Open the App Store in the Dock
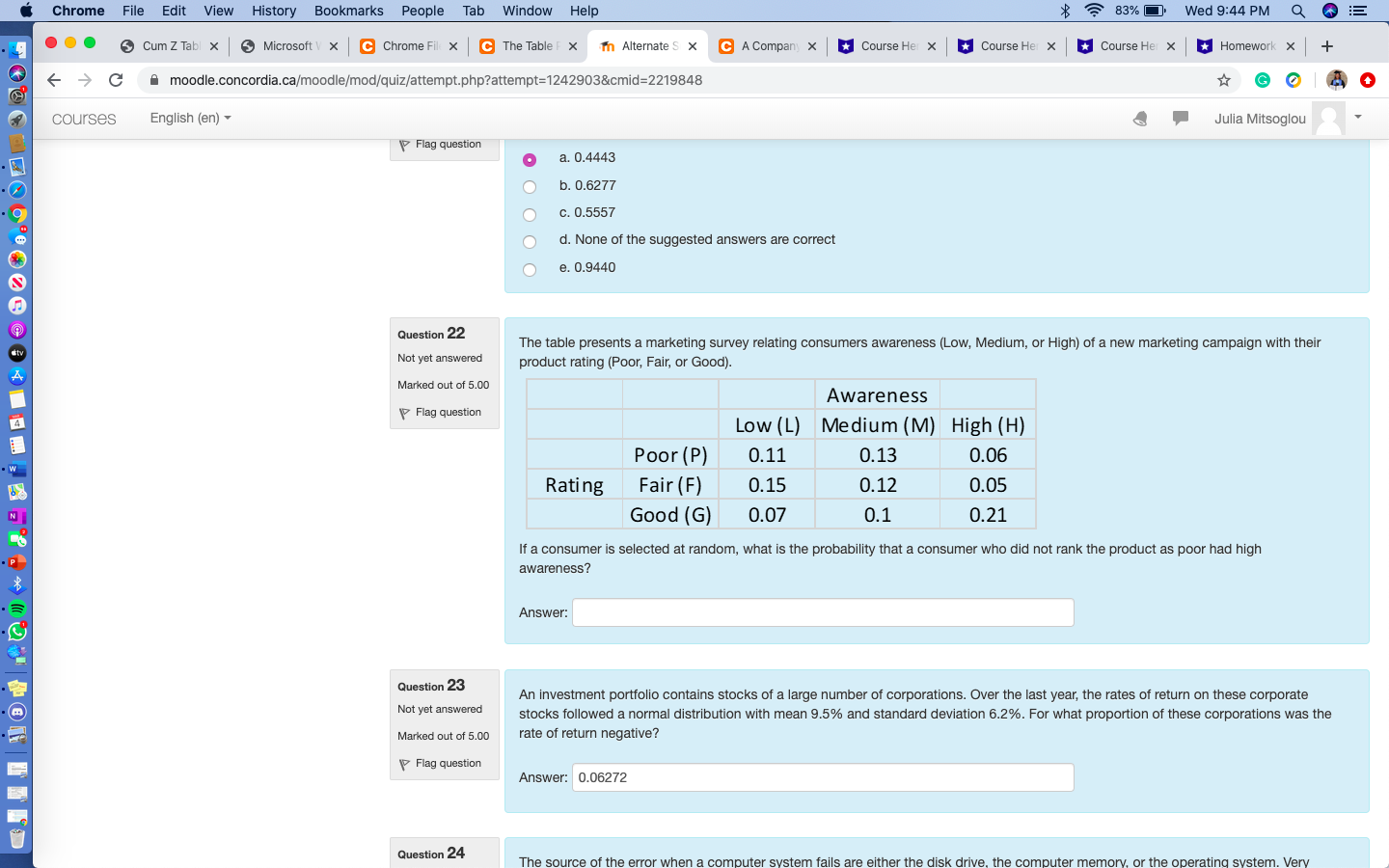This screenshot has height=868, width=1389. [x=17, y=376]
